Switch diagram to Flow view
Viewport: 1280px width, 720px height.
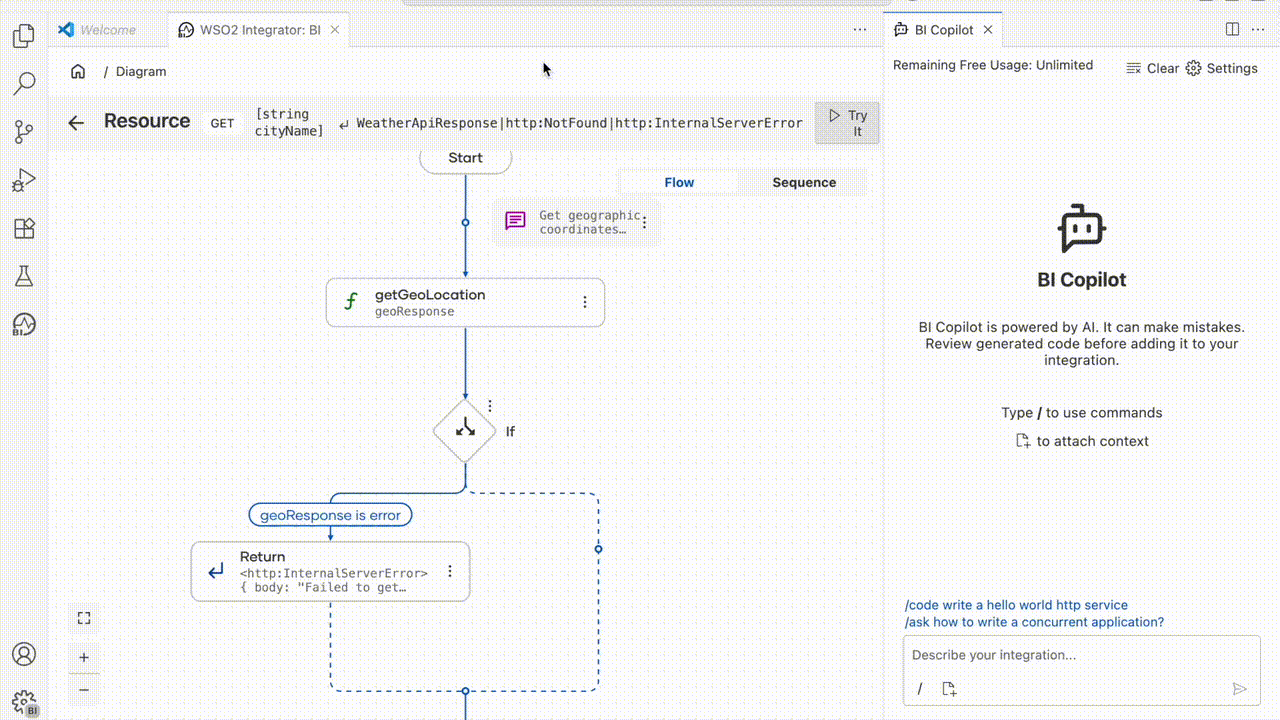(x=679, y=182)
